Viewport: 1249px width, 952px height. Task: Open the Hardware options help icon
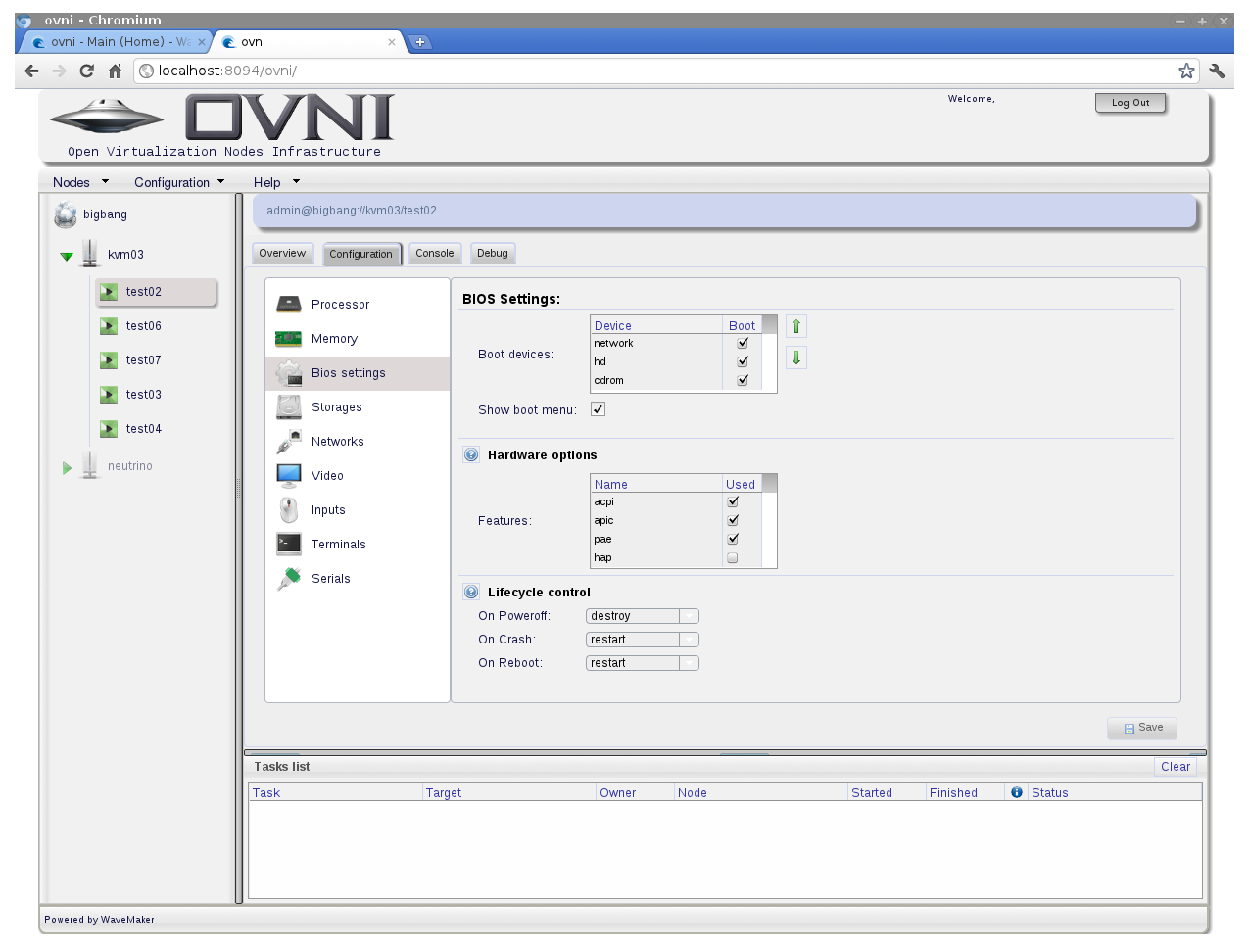point(470,453)
